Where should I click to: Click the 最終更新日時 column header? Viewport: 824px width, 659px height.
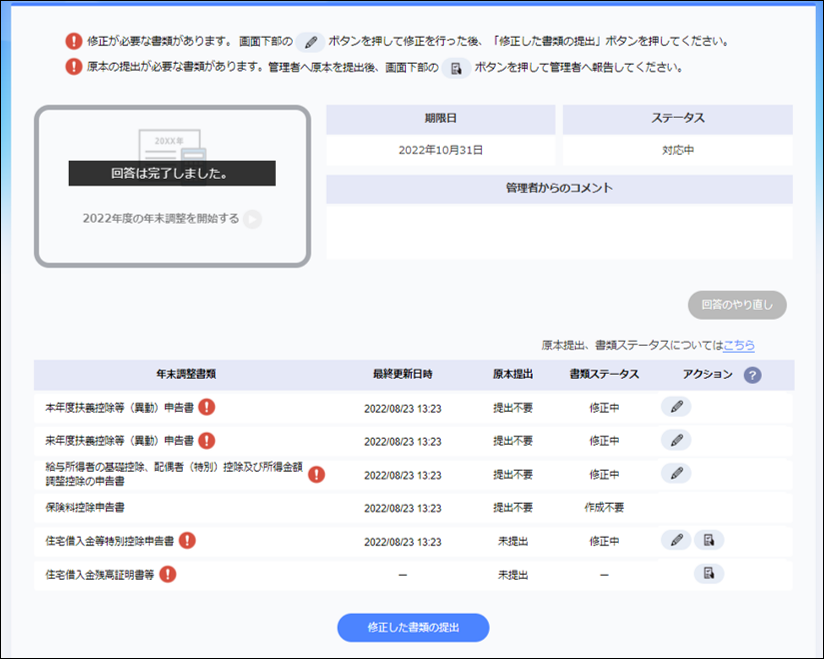pos(403,375)
